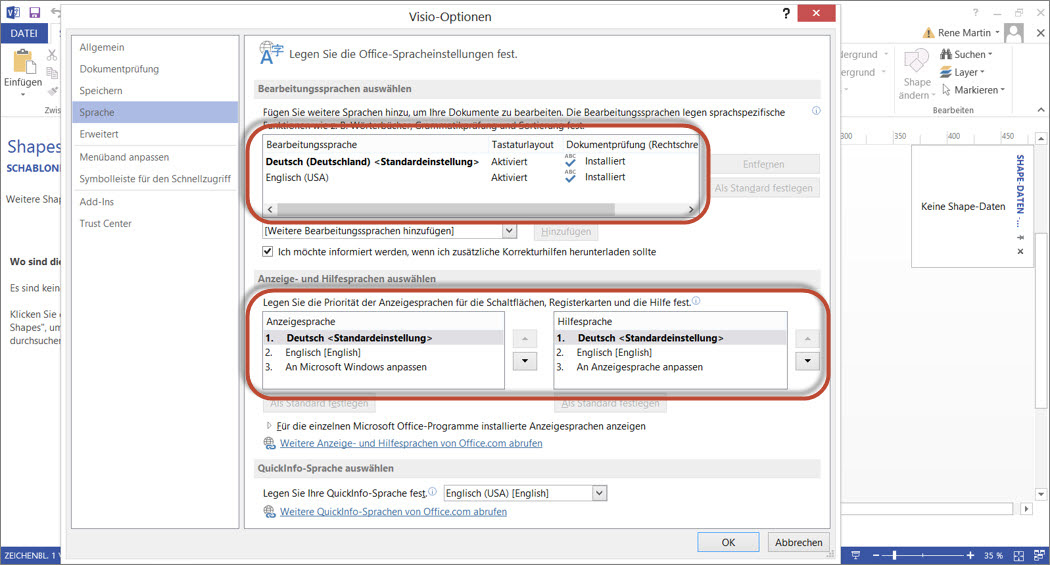1050x565 pixels.
Task: Click zoom out minus in status bar
Action: coord(875,556)
